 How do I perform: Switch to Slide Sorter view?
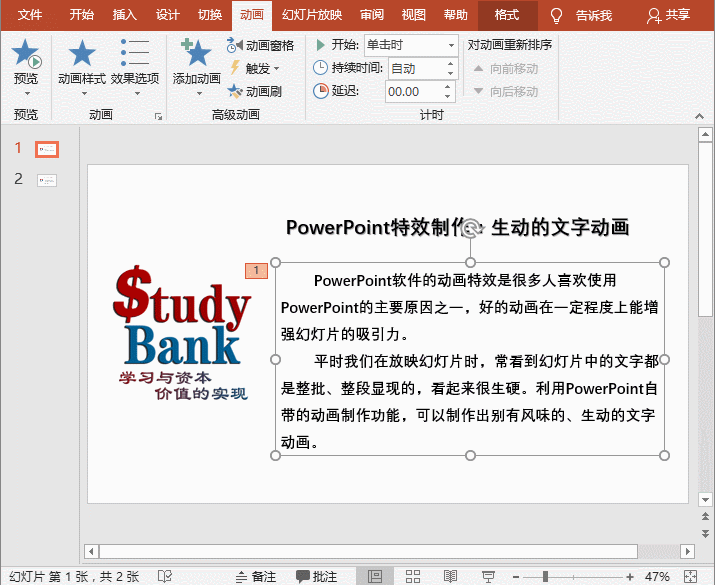[413, 577]
